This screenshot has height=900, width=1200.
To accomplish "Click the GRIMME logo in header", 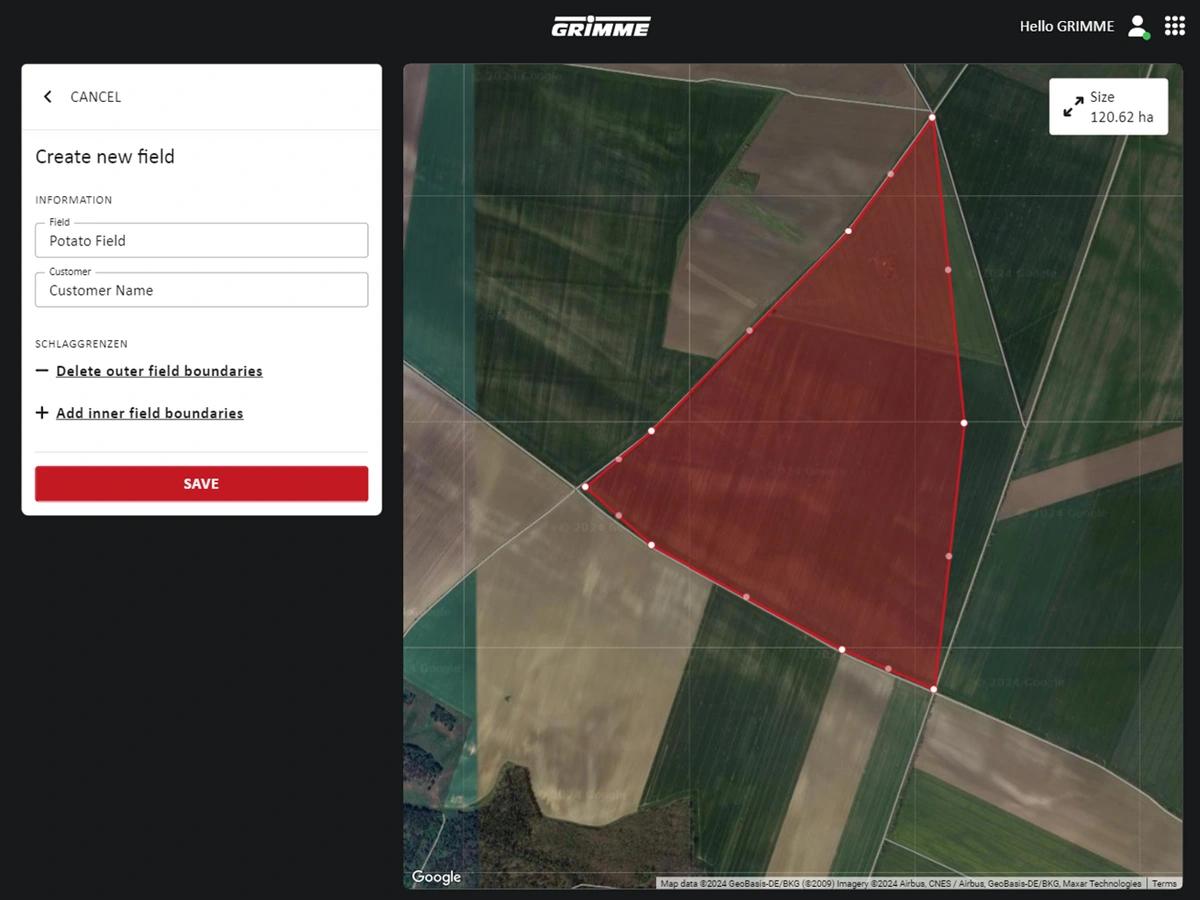I will [x=600, y=26].
